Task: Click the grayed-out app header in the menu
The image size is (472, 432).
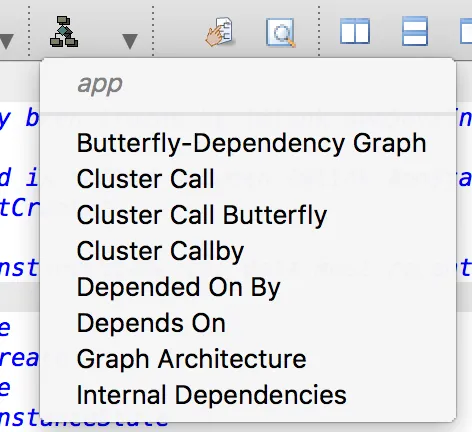Action: coord(100,85)
